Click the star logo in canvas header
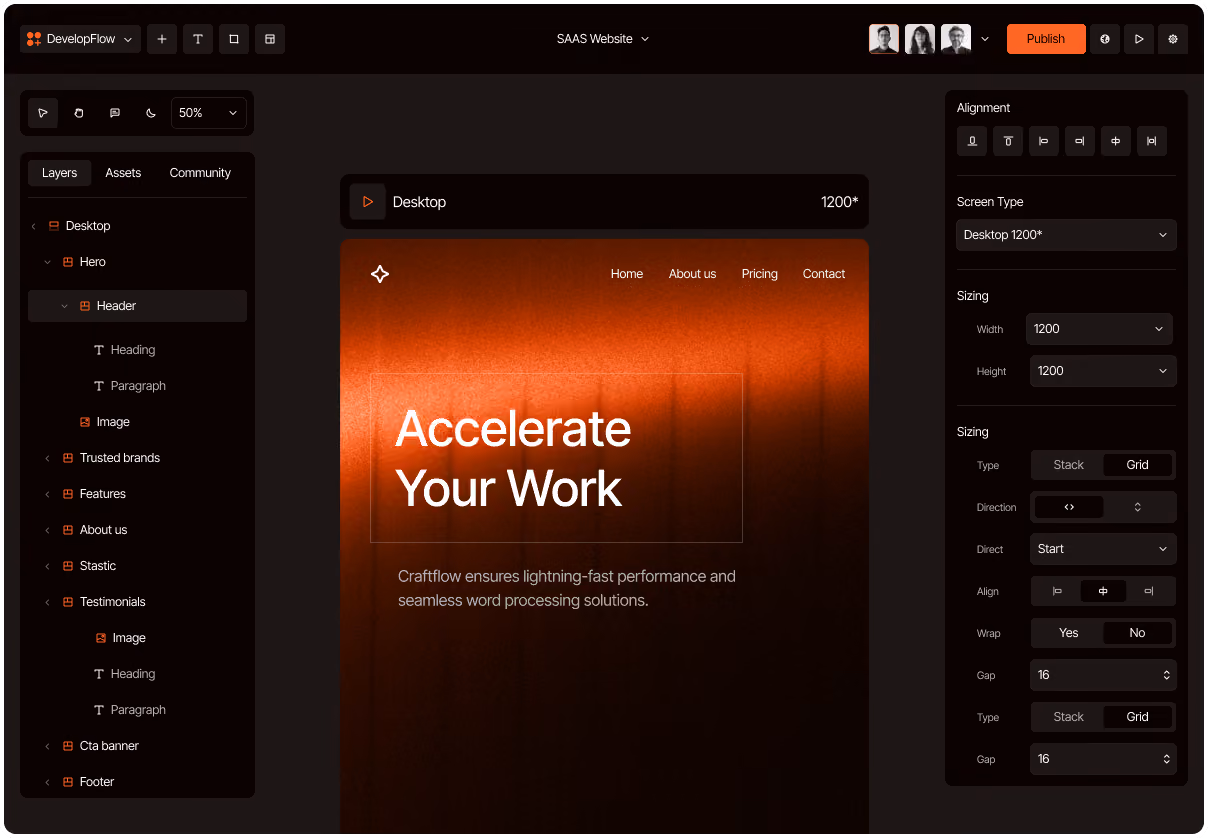Image resolution: width=1208 pixels, height=838 pixels. [x=380, y=274]
